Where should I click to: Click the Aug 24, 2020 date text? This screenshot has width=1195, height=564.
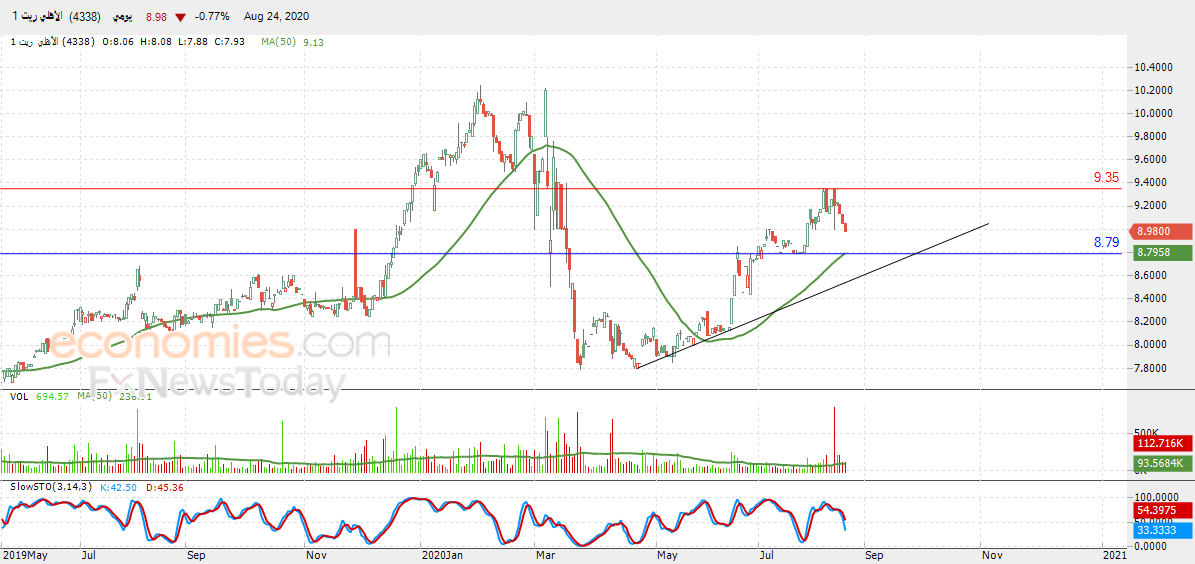(x=277, y=16)
